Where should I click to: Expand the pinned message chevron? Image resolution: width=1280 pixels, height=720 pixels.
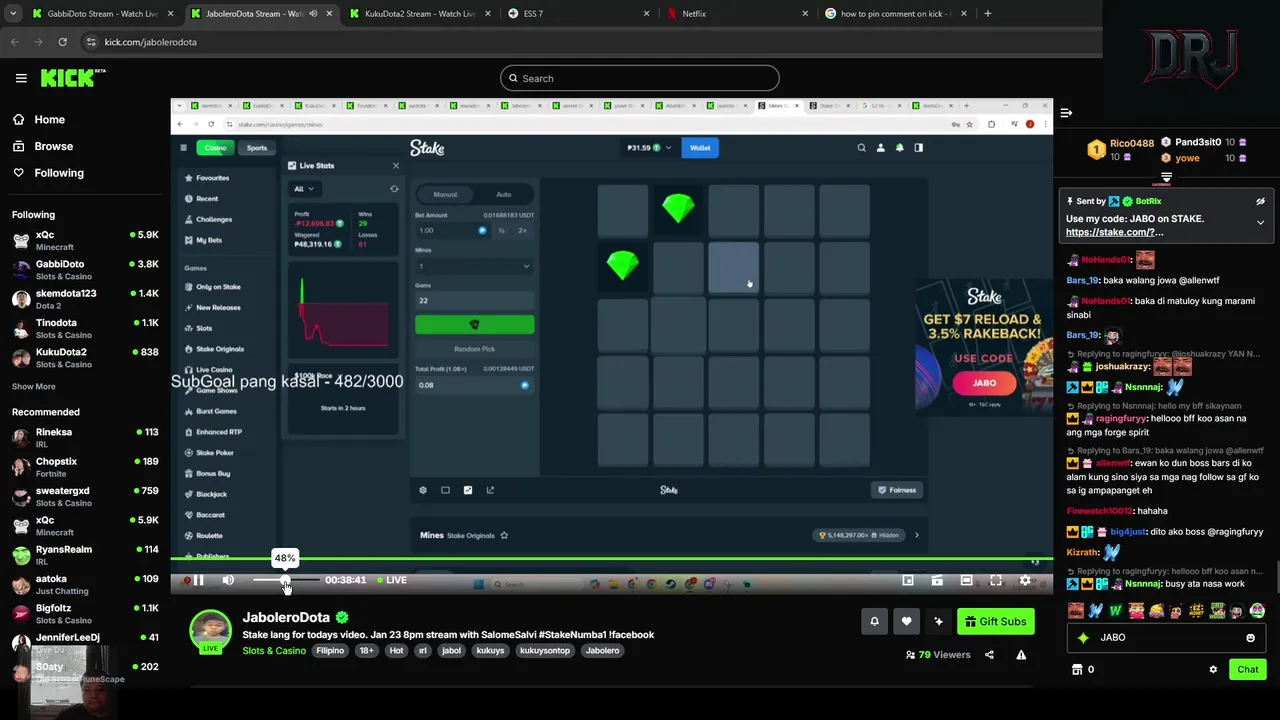tap(1260, 222)
